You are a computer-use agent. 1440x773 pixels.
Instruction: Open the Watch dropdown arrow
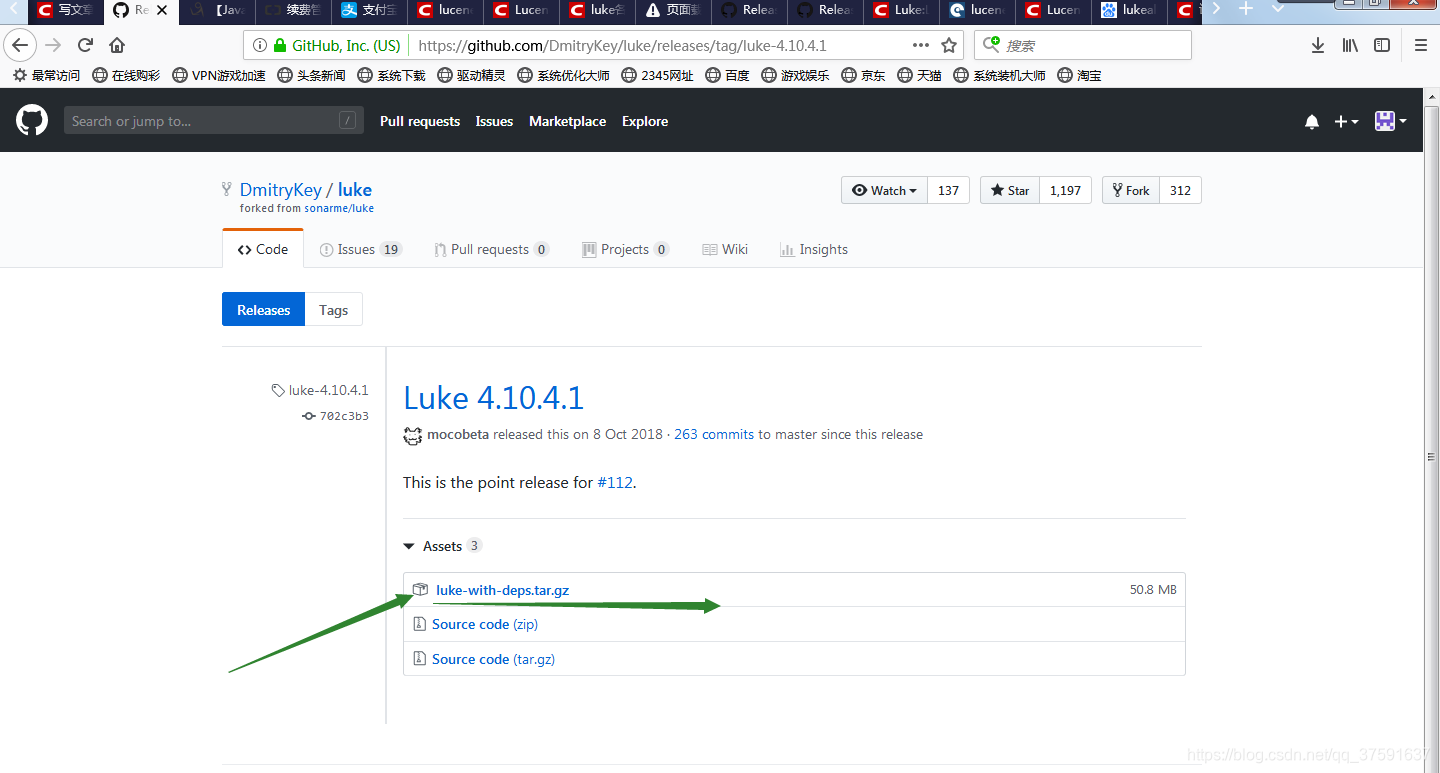pos(912,189)
